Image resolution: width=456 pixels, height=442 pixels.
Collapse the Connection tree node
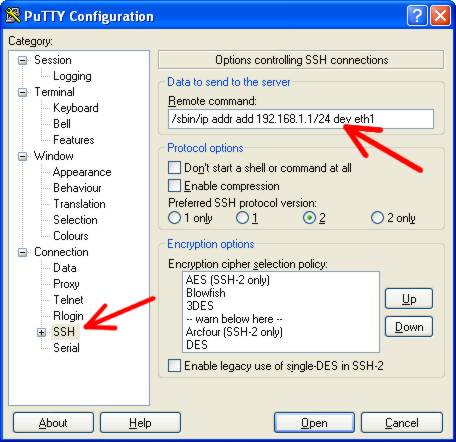pyautogui.click(x=23, y=252)
